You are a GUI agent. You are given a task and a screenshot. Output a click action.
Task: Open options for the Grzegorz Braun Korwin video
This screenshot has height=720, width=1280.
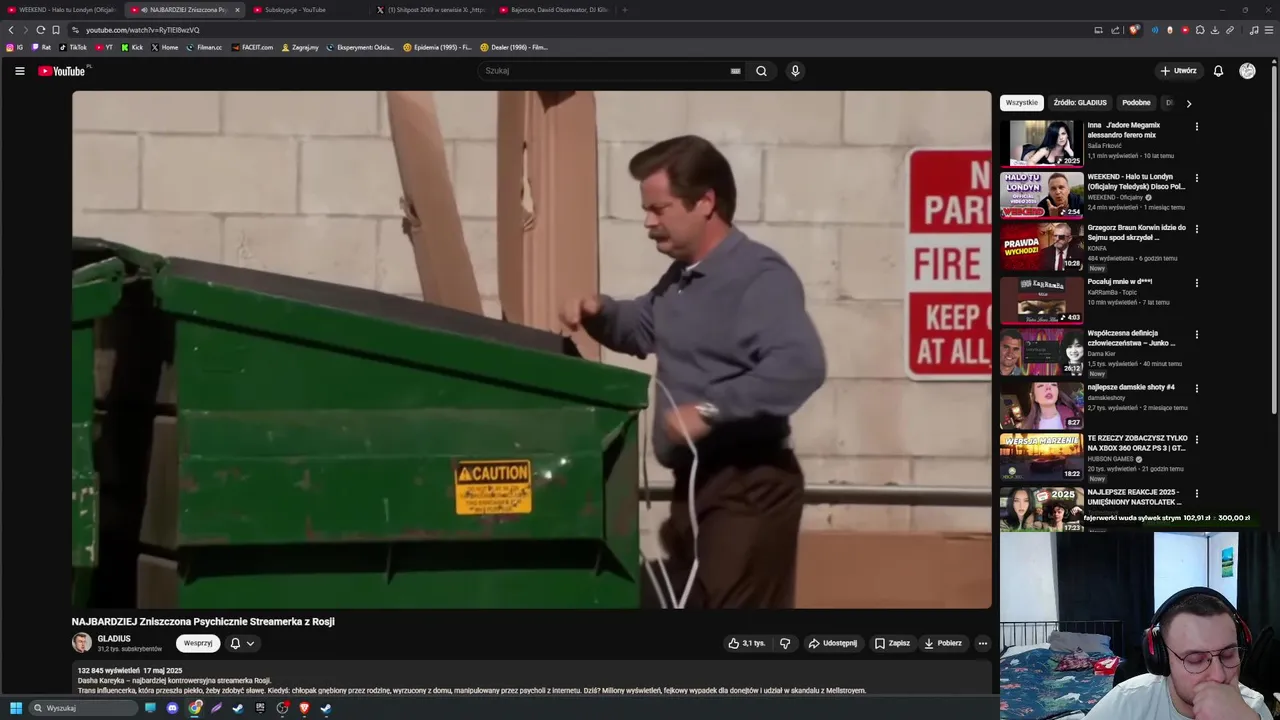(1196, 229)
